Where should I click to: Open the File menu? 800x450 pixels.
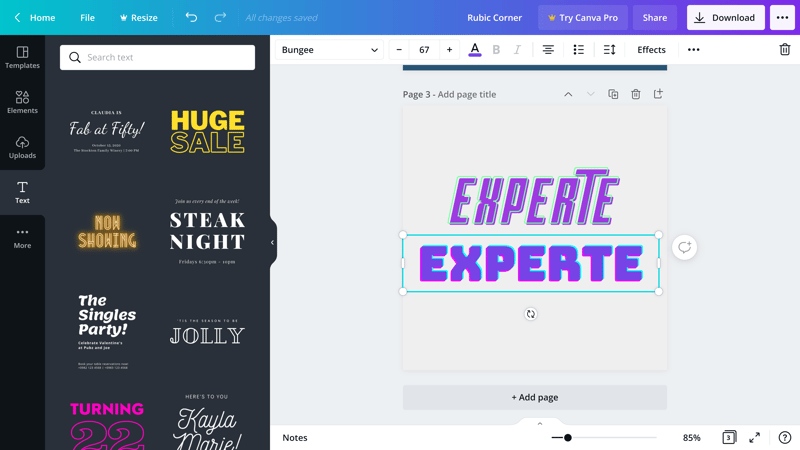87,17
